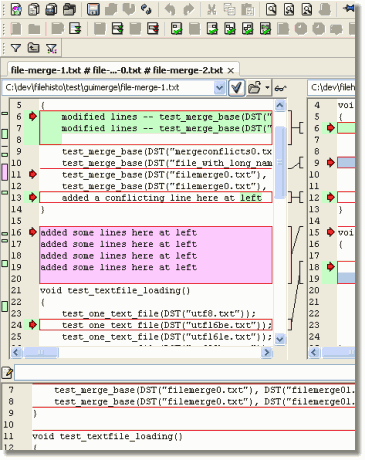Click the scissors Cut icon

[212, 9]
